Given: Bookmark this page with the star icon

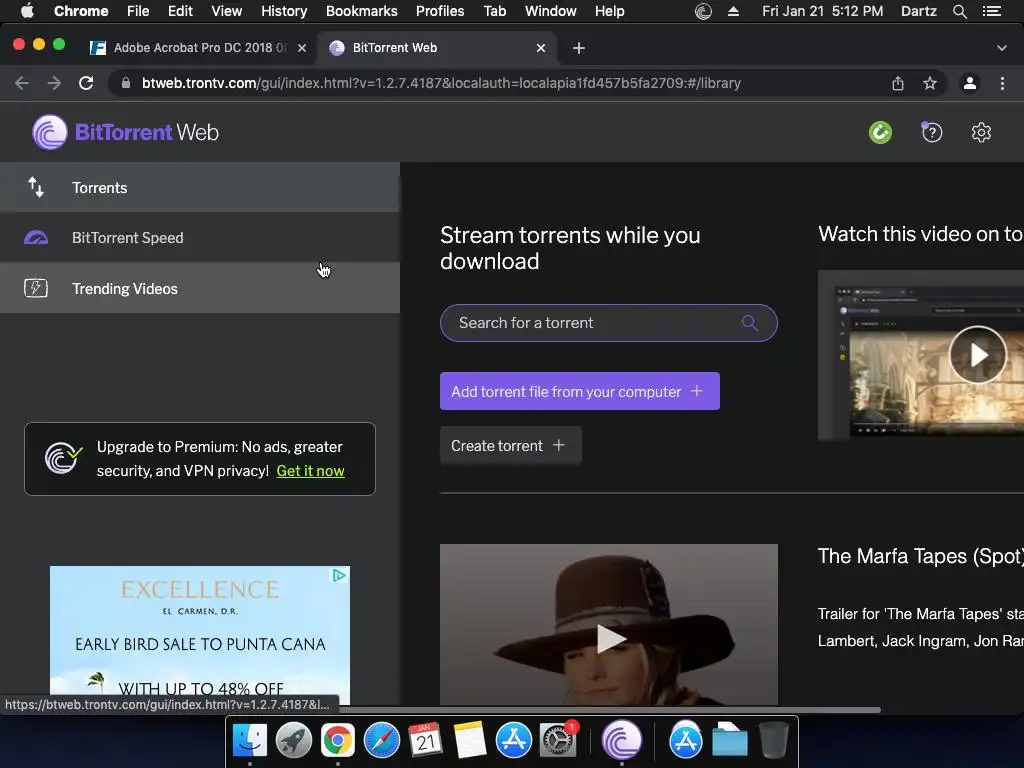Looking at the screenshot, I should (x=930, y=83).
